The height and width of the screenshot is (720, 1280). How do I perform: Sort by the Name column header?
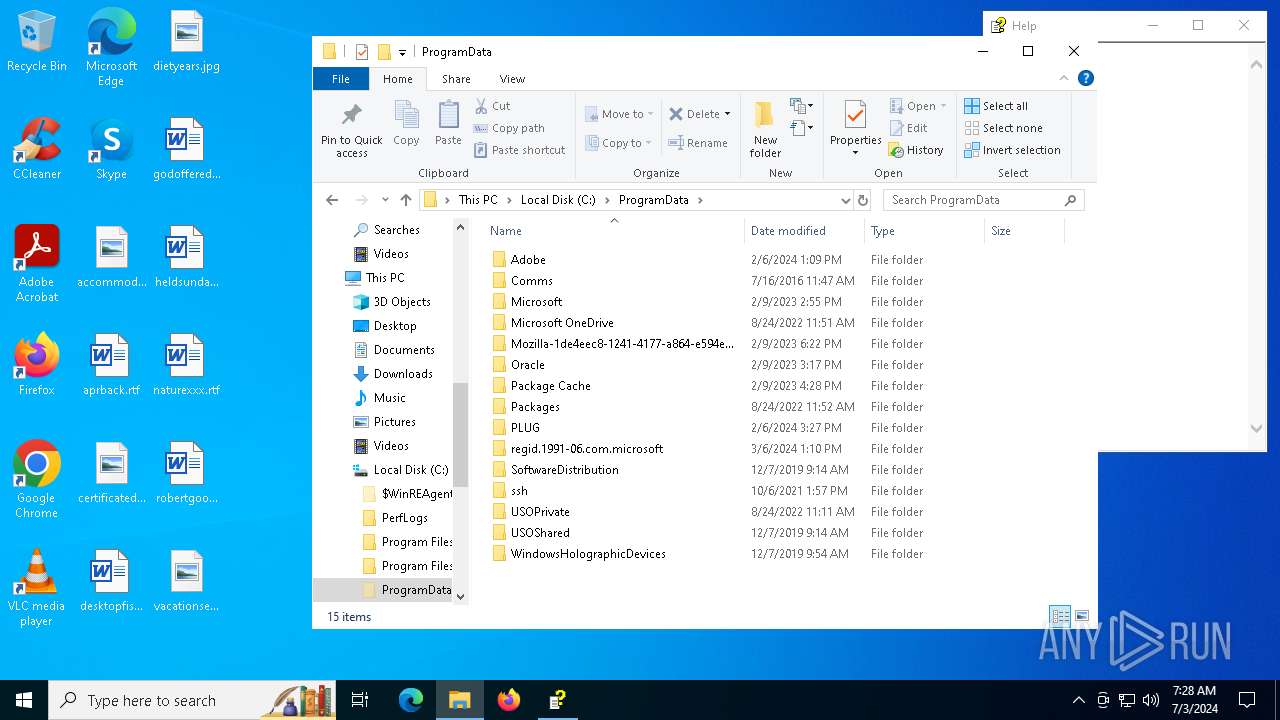click(x=614, y=231)
